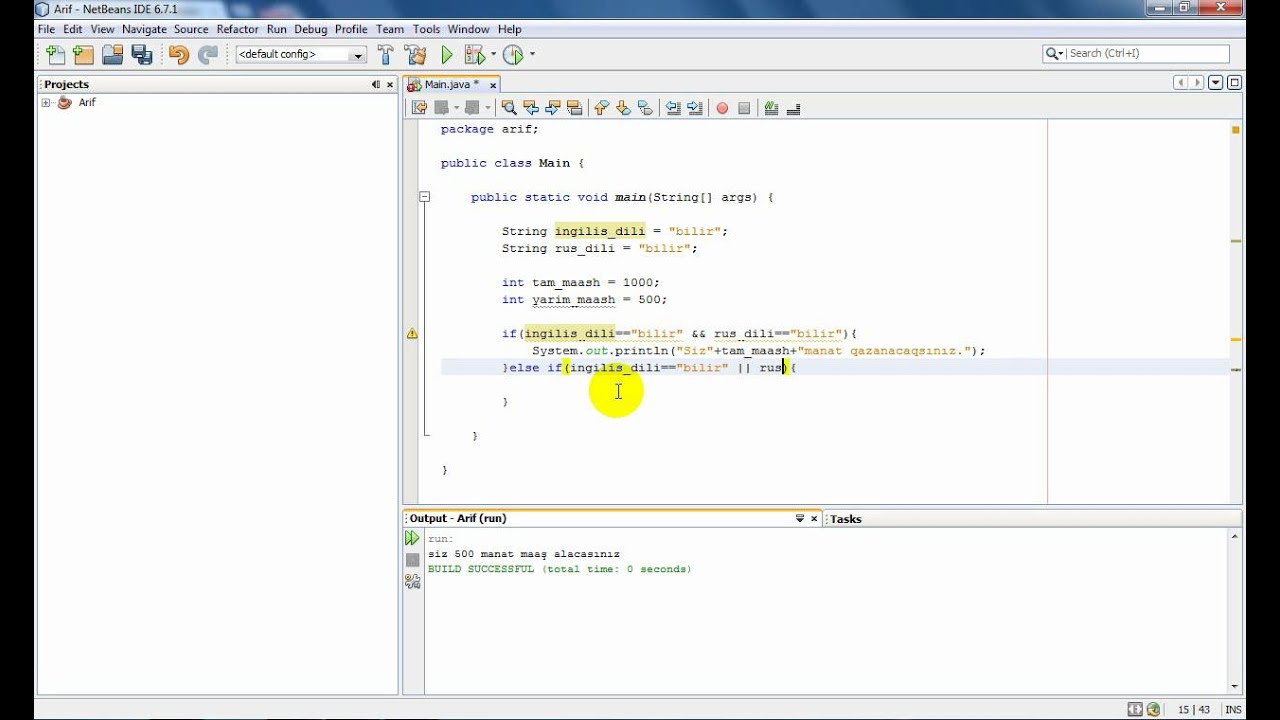Viewport: 1280px width, 720px height.
Task: Run the main project with green arrow
Action: (447, 55)
